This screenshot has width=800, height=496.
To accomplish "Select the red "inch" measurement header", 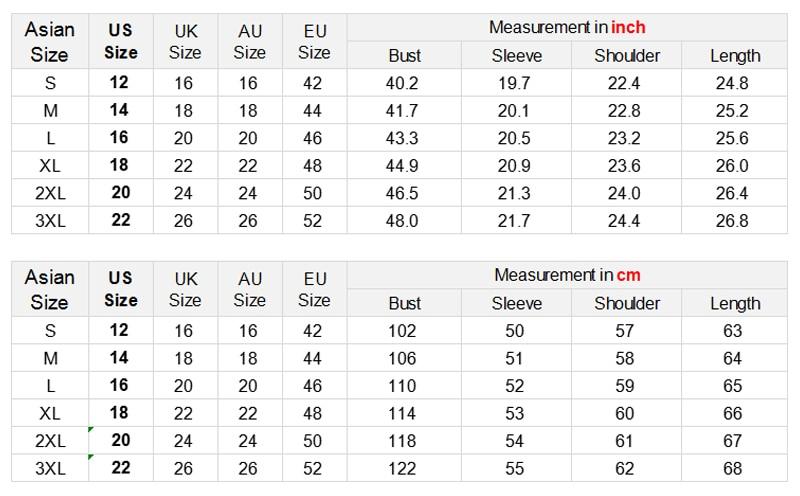I will [x=628, y=27].
